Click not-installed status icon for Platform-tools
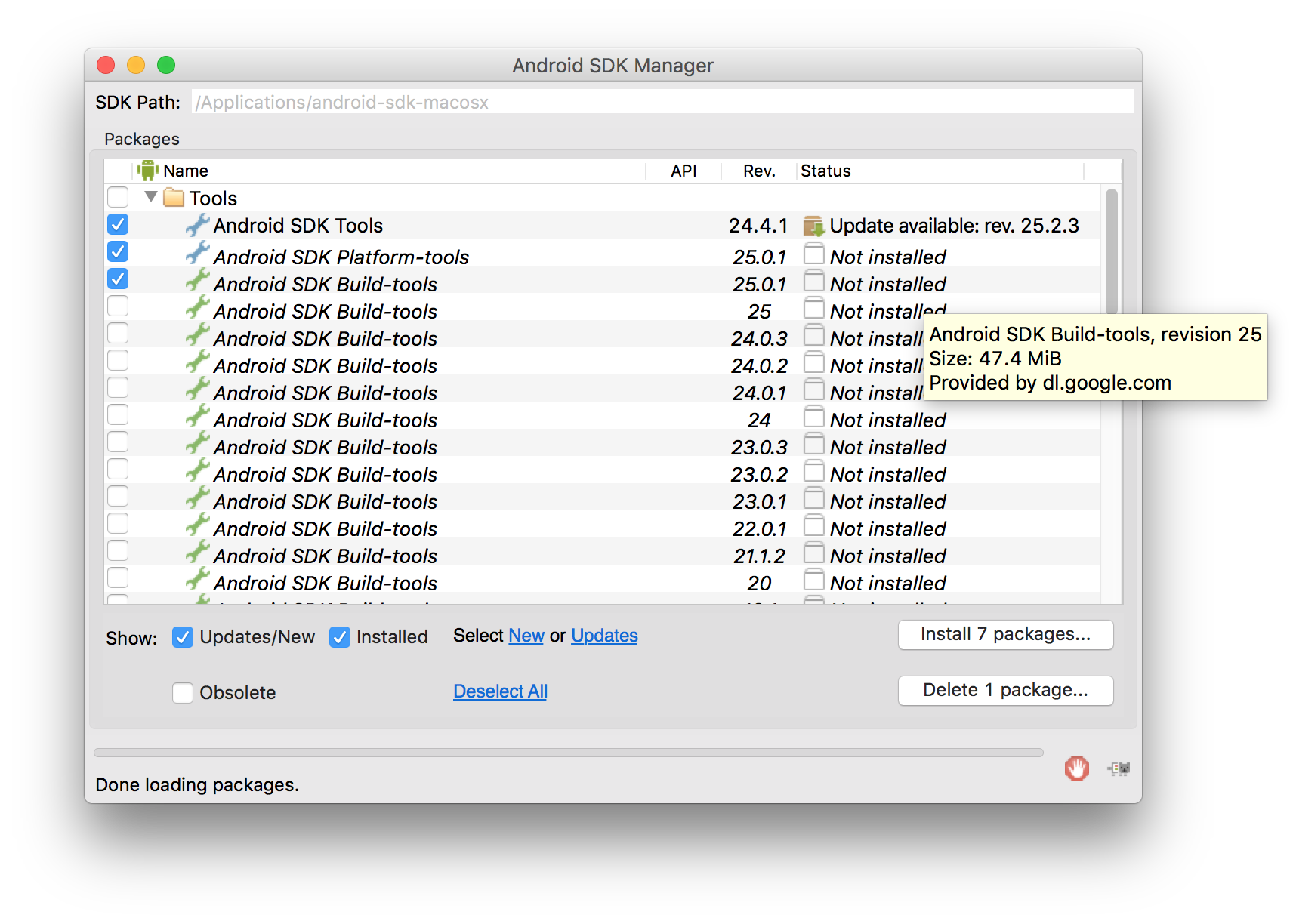 (x=813, y=254)
